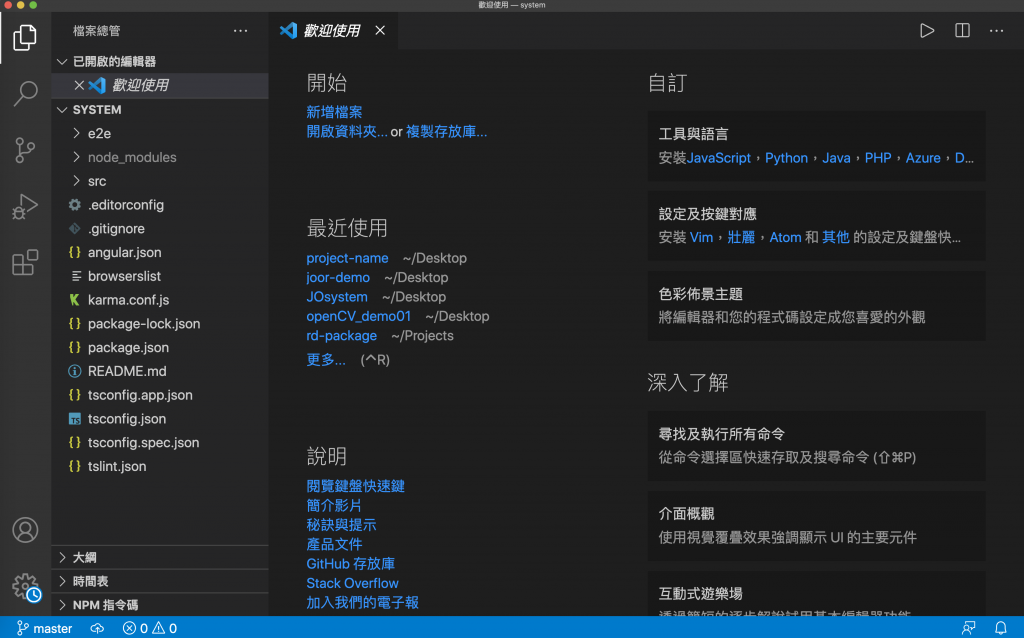
Task: Select the 歡迎使用 editor tab
Action: [x=333, y=31]
